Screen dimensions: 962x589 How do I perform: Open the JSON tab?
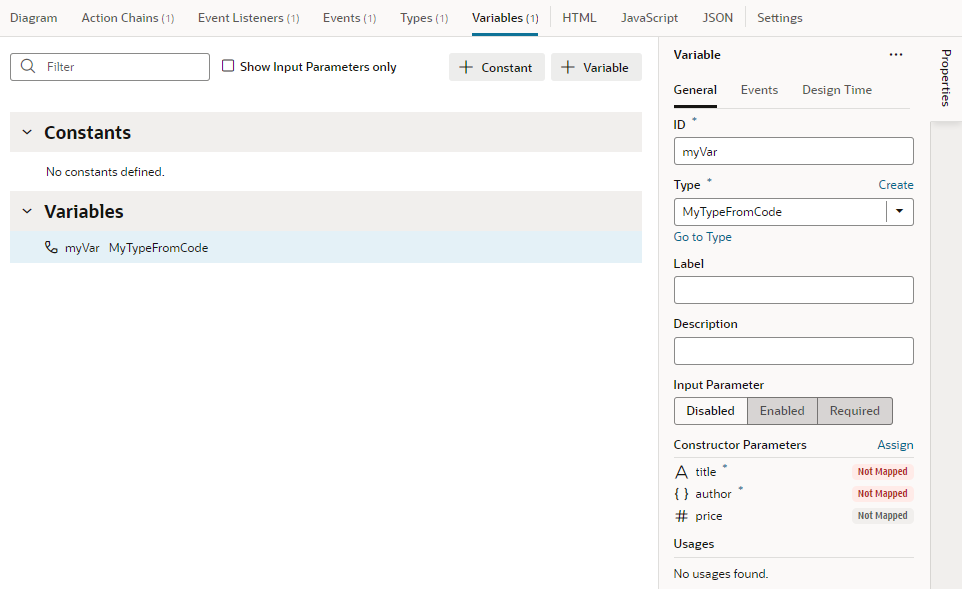[717, 18]
